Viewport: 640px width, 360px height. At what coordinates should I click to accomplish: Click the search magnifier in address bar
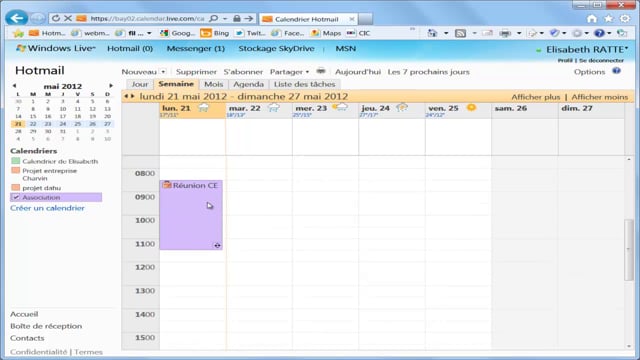tap(213, 18)
